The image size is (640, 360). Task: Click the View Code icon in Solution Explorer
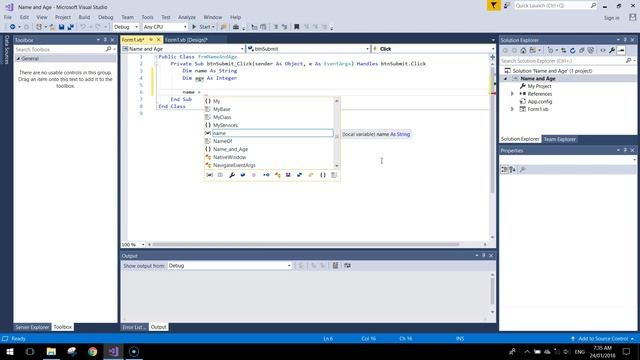(603, 51)
